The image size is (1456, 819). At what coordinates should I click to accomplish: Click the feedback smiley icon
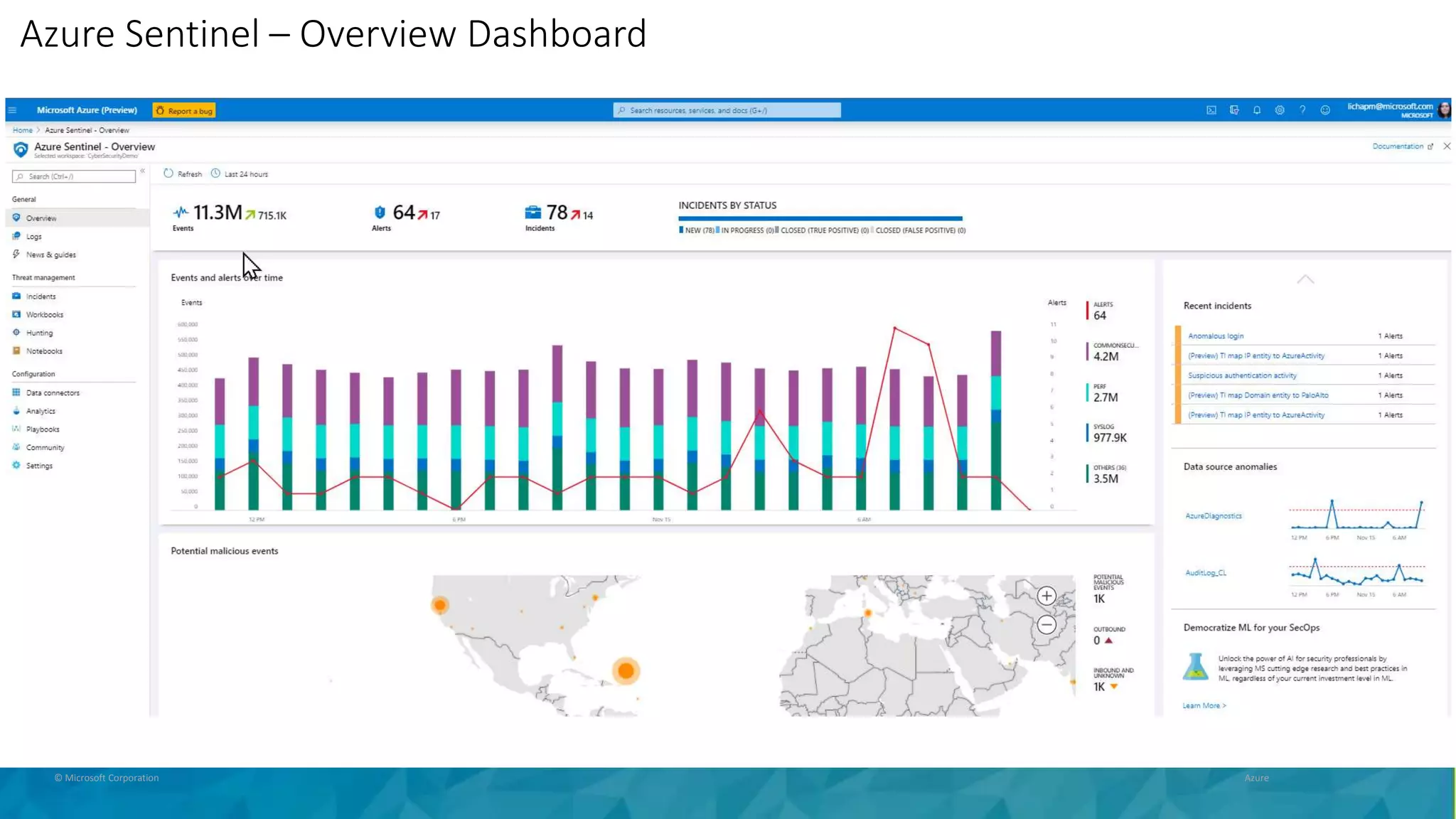[1325, 110]
